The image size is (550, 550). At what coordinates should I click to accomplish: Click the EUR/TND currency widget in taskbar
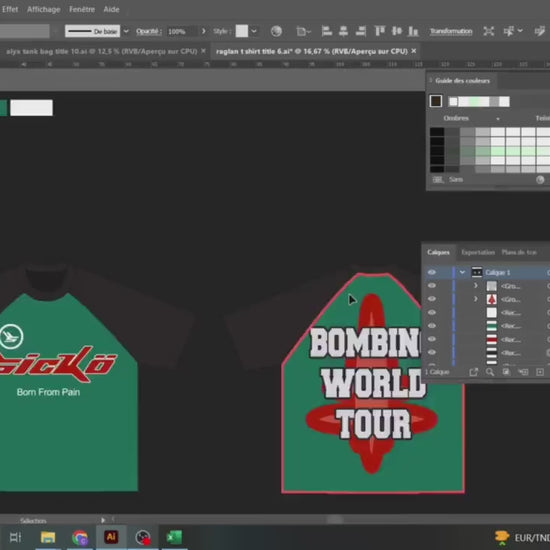(x=522, y=537)
